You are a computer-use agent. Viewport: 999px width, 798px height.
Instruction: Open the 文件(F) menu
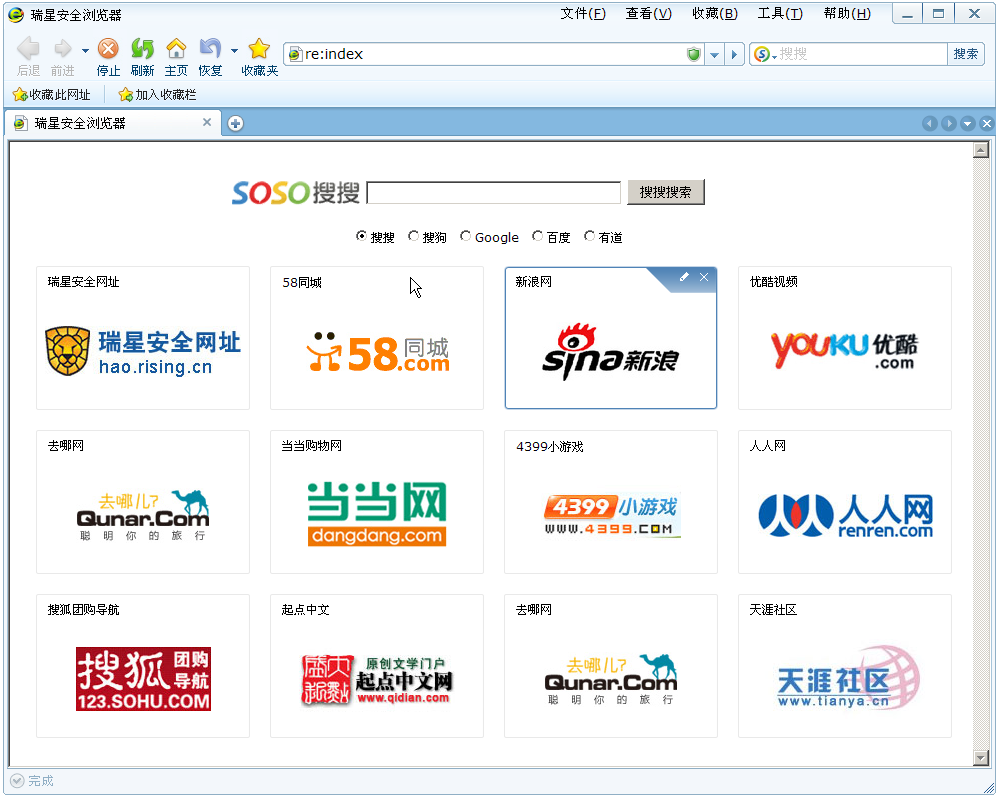(583, 14)
